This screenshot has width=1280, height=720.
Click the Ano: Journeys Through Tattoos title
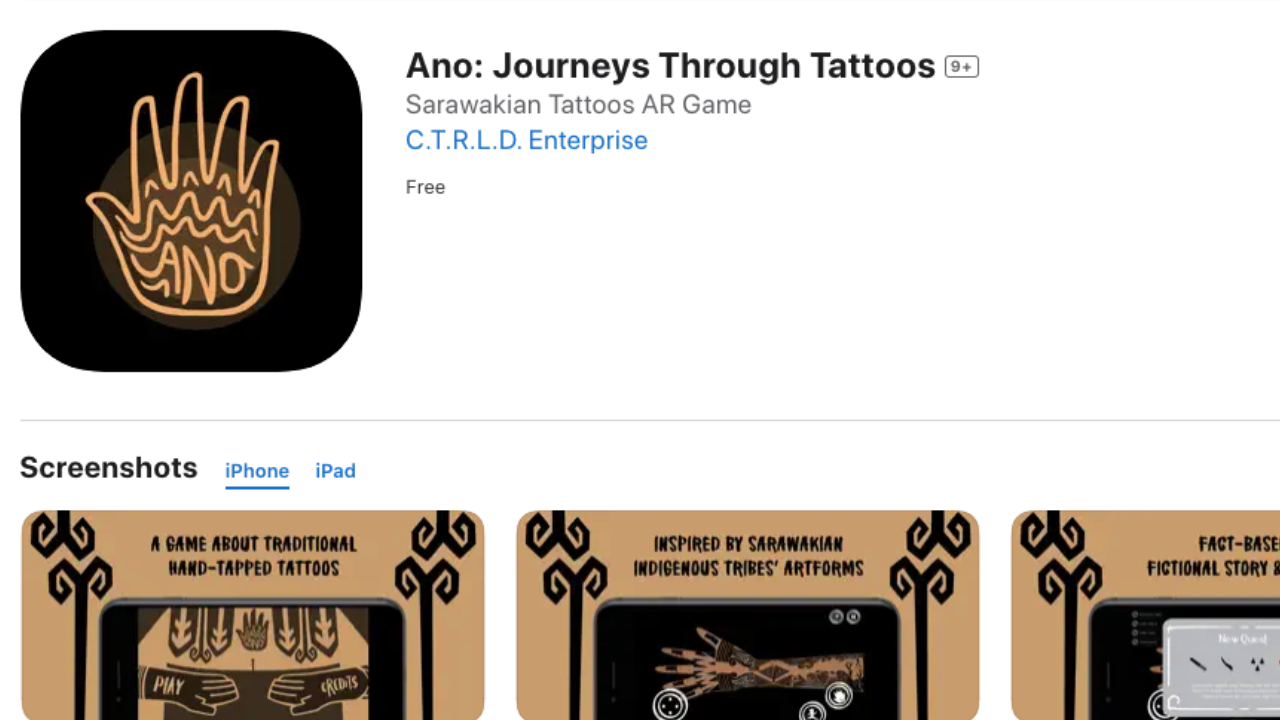670,66
